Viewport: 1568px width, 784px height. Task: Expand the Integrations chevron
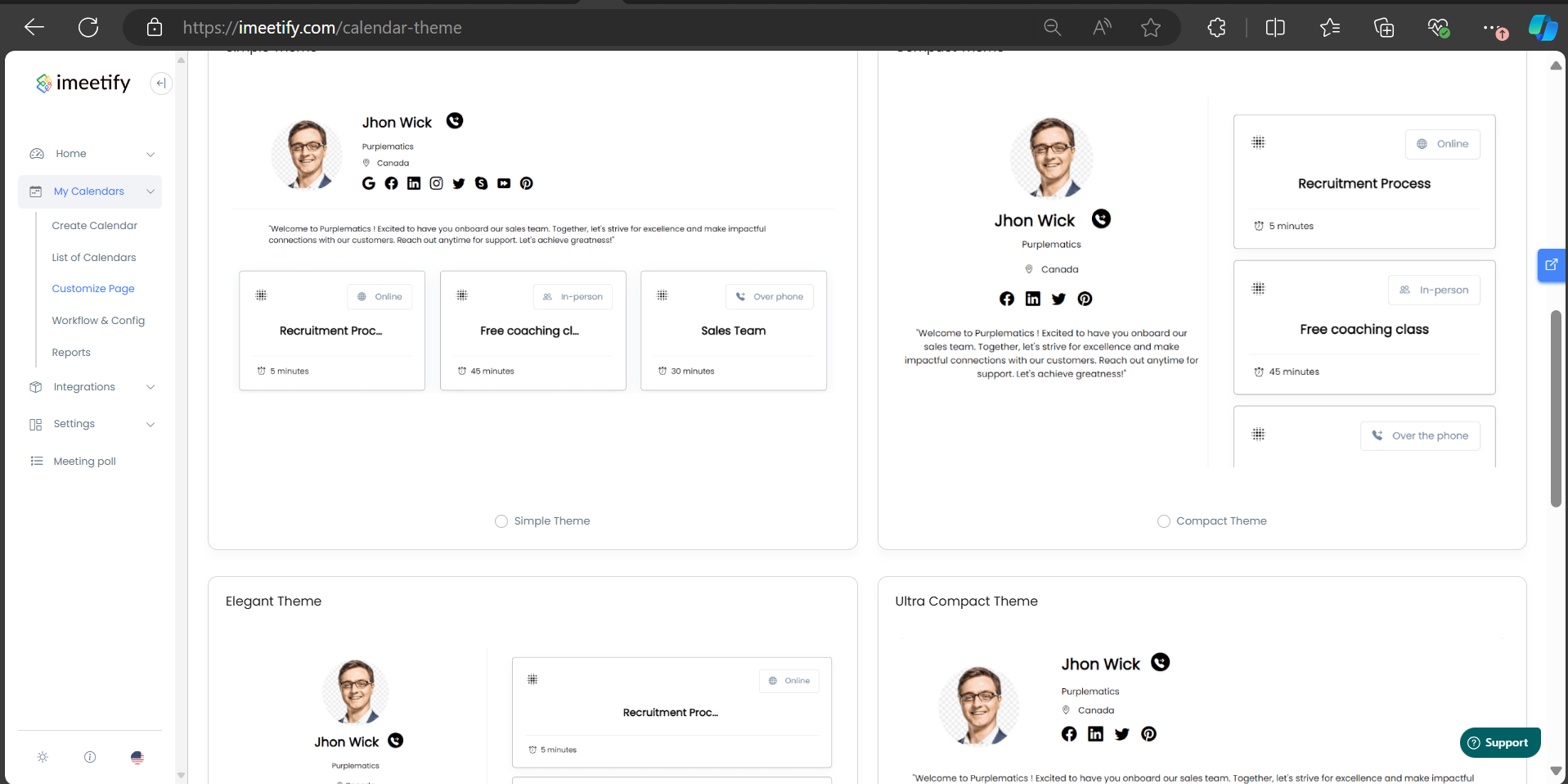(151, 387)
